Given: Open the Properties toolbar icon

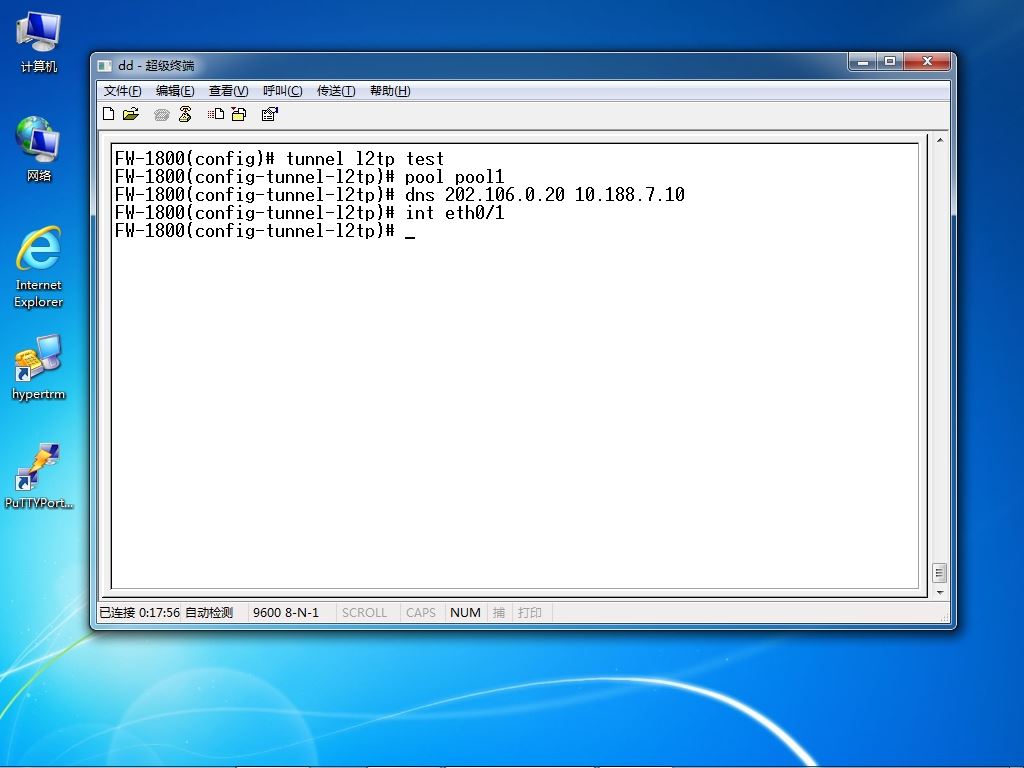Looking at the screenshot, I should (270, 114).
